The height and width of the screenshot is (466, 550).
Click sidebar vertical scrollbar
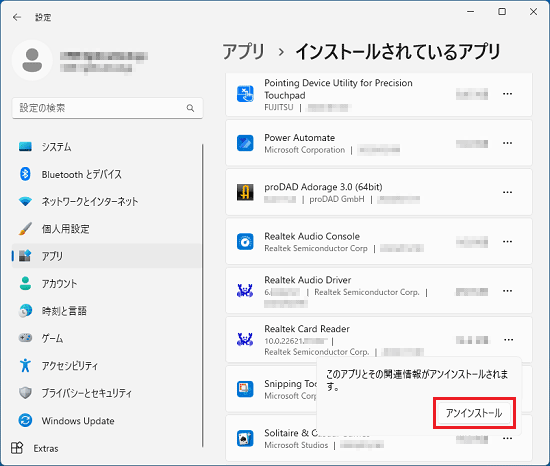tap(203, 295)
